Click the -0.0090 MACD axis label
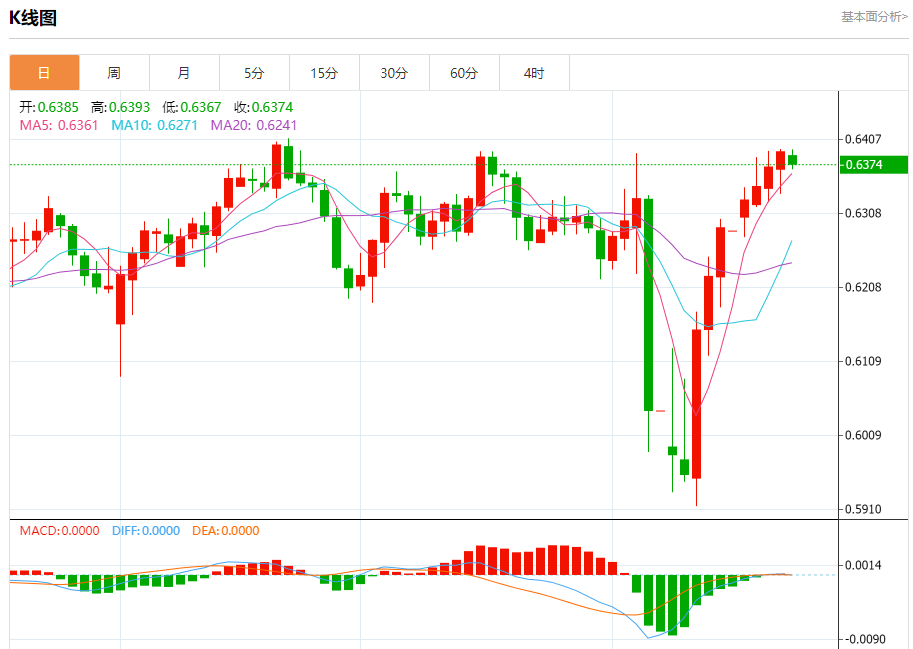This screenshot has width=913, height=649. [865, 639]
